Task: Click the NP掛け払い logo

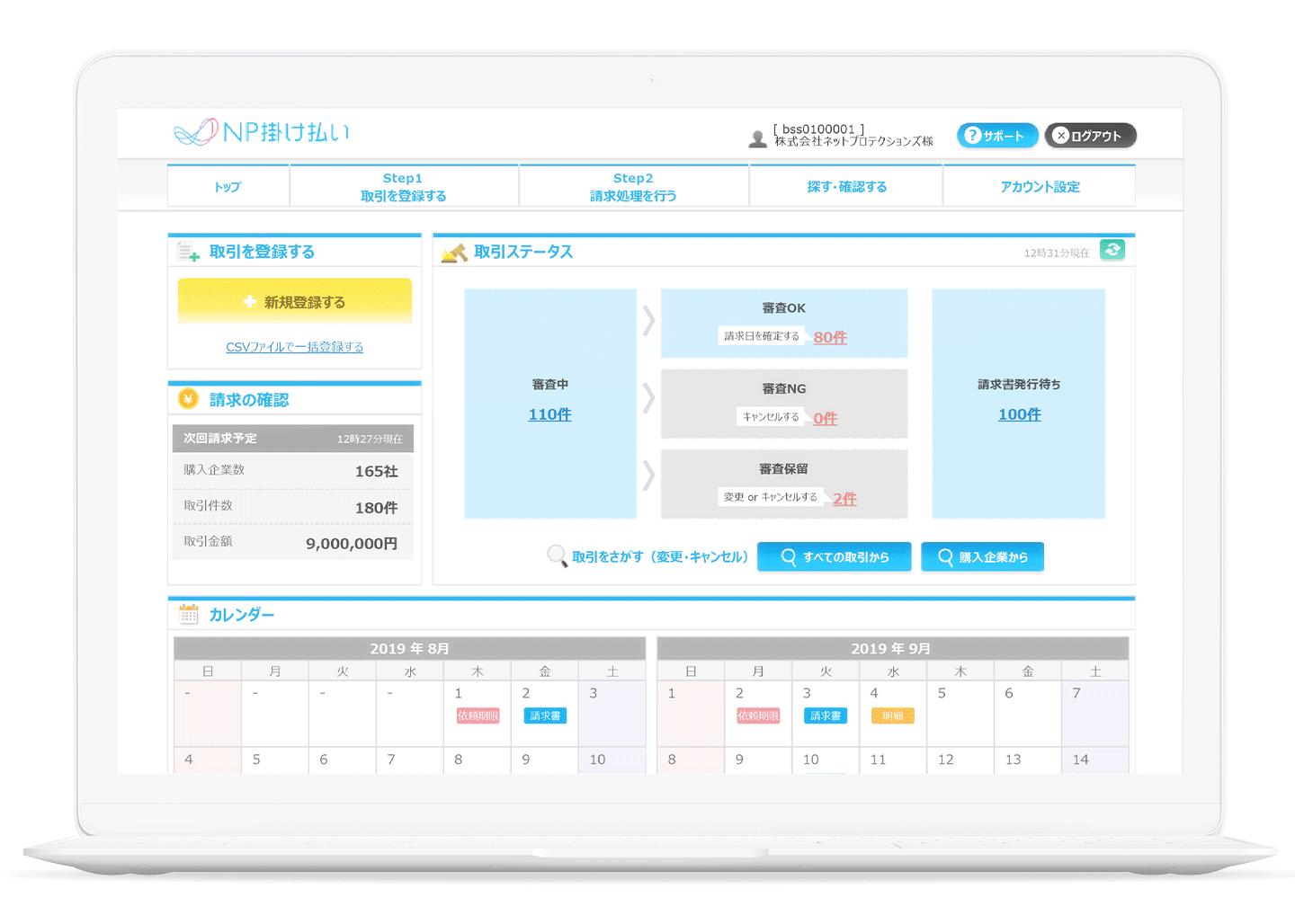Action: 262,132
